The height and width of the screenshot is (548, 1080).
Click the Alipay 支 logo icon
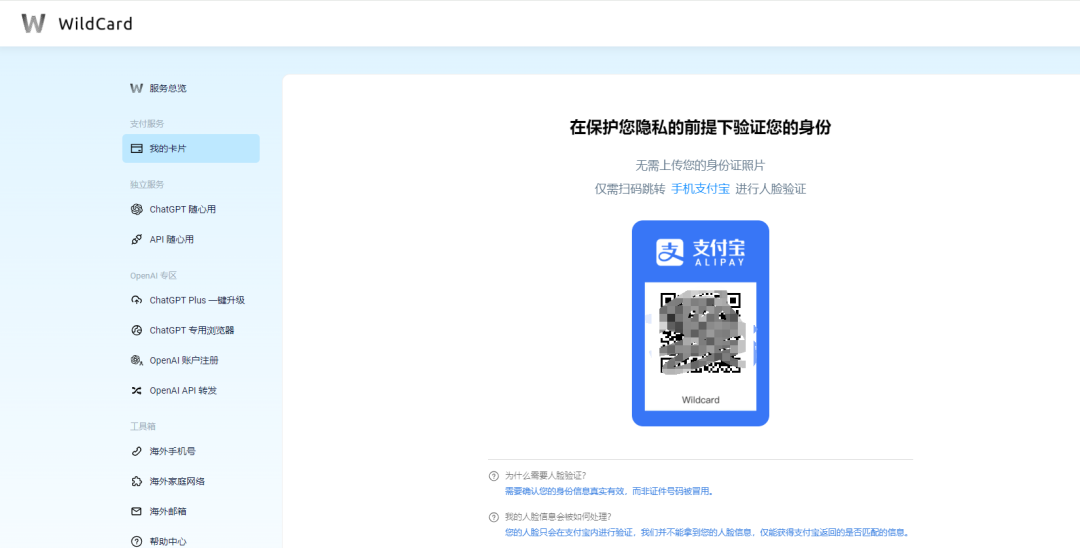tap(669, 253)
